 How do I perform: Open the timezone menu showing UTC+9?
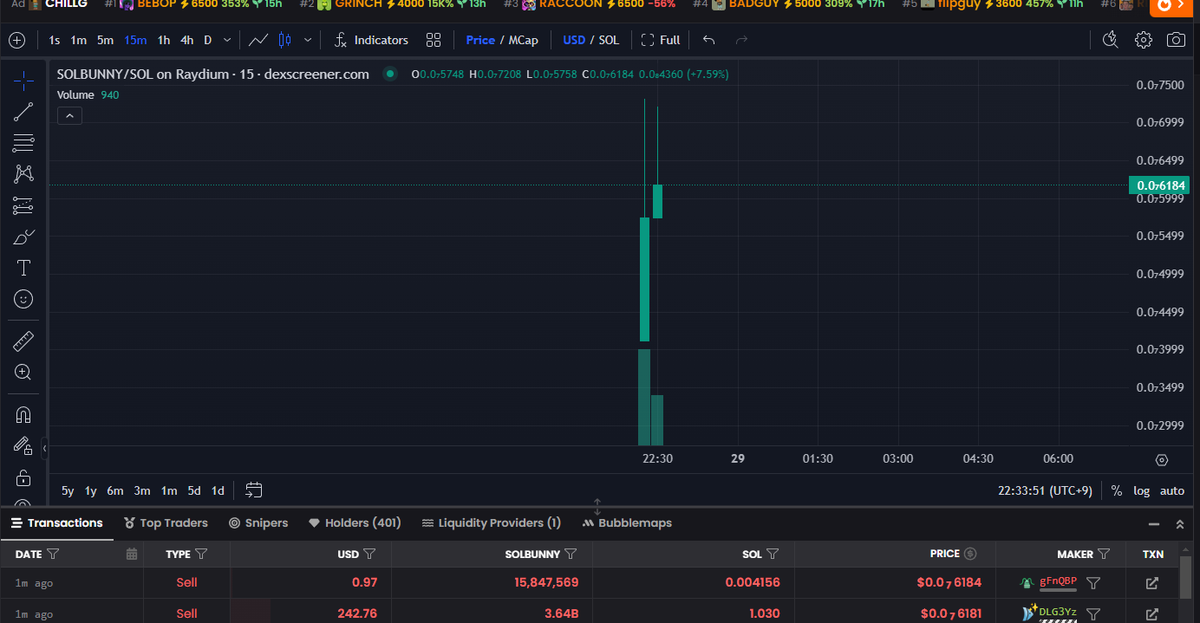1047,491
